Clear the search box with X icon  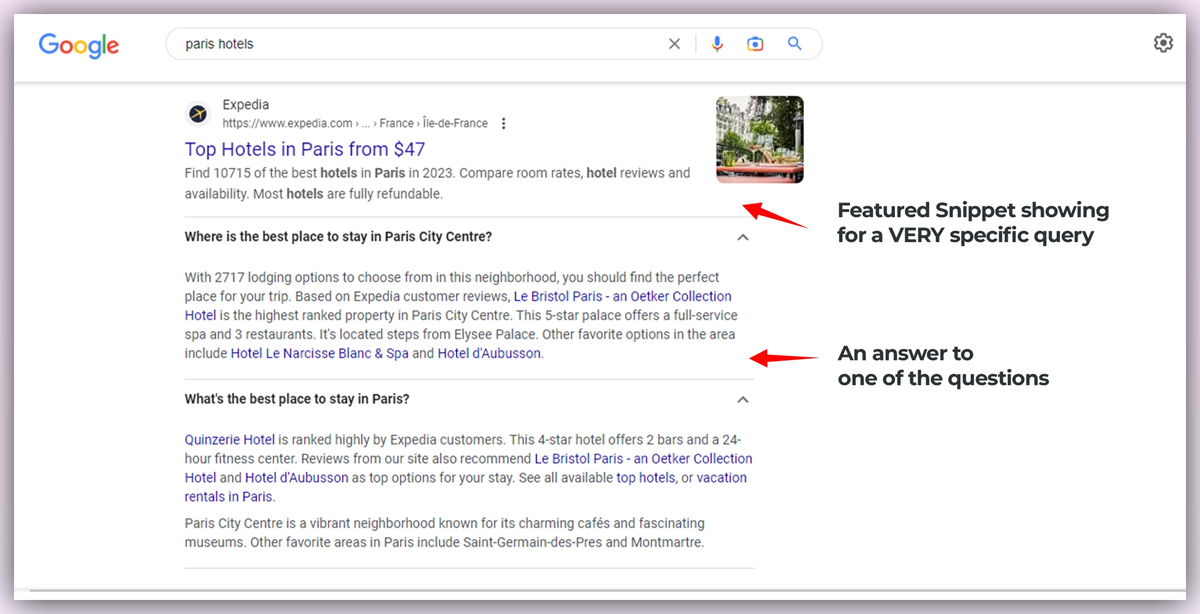point(674,44)
